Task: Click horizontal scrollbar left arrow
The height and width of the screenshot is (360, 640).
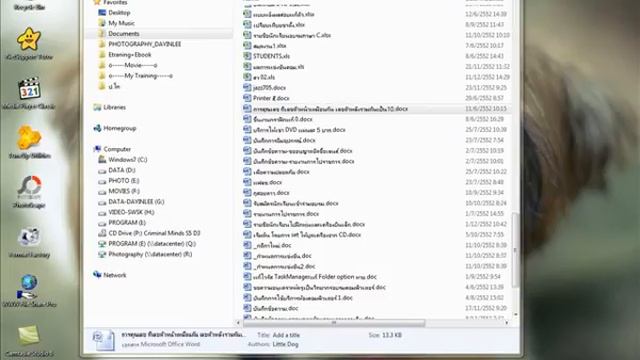Action: 238,323
